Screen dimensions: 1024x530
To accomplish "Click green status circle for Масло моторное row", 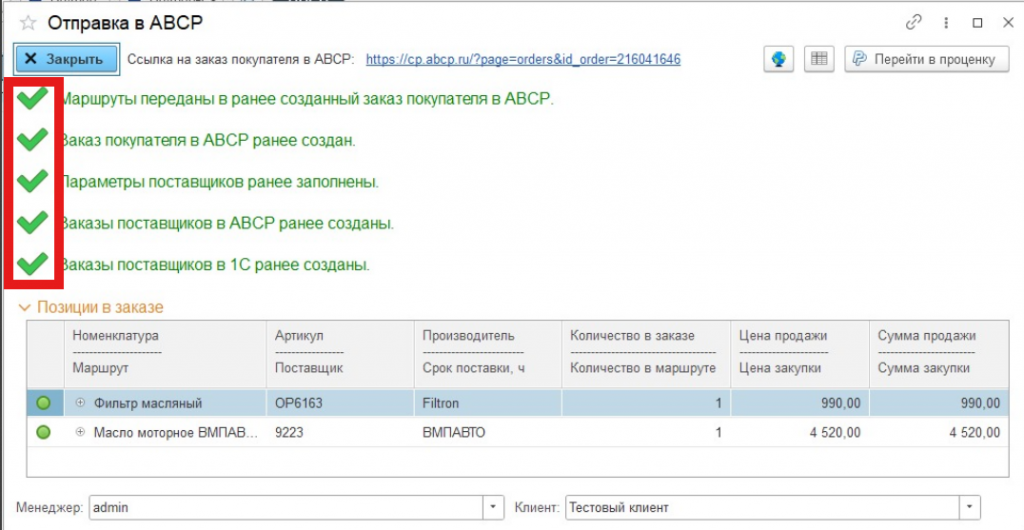I will click(43, 433).
